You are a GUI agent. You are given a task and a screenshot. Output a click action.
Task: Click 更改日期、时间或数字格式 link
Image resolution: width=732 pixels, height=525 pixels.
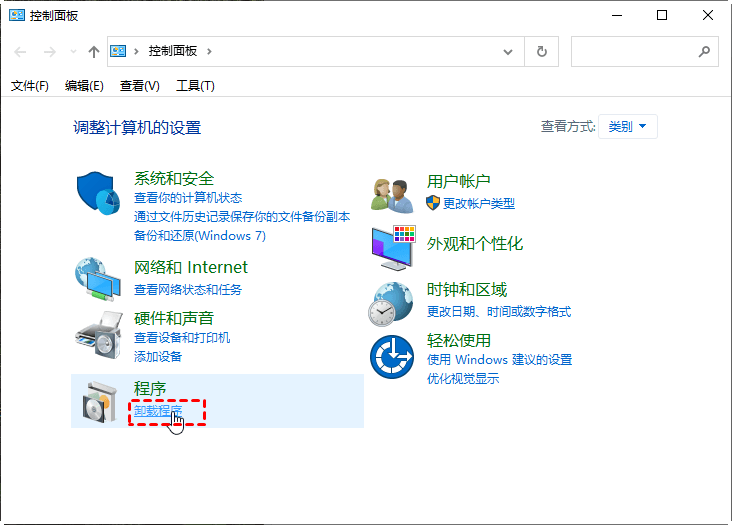499,312
